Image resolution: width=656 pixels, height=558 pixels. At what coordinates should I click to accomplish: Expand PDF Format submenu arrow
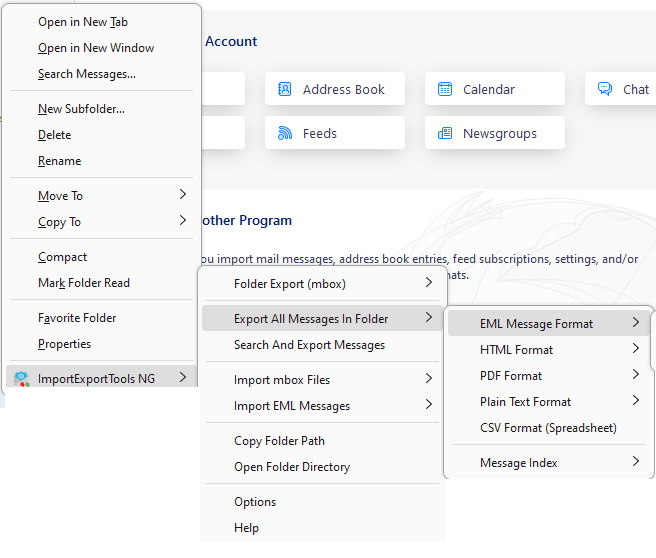(636, 374)
